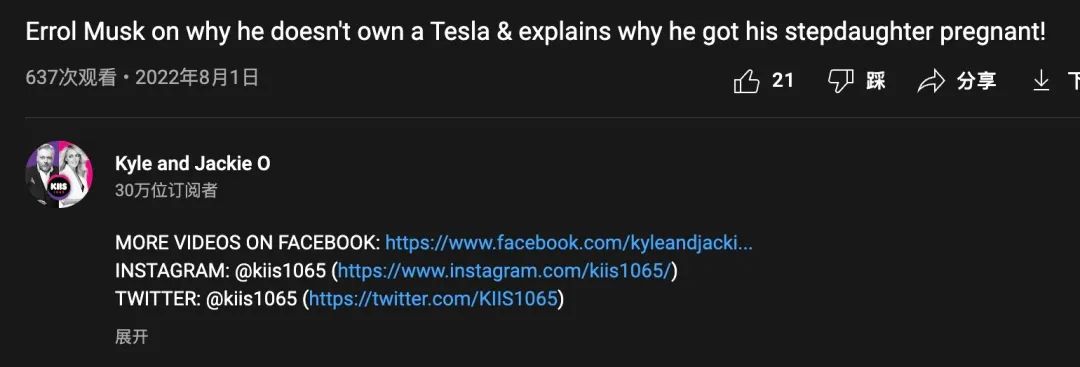Expand the description with 展开

(132, 337)
